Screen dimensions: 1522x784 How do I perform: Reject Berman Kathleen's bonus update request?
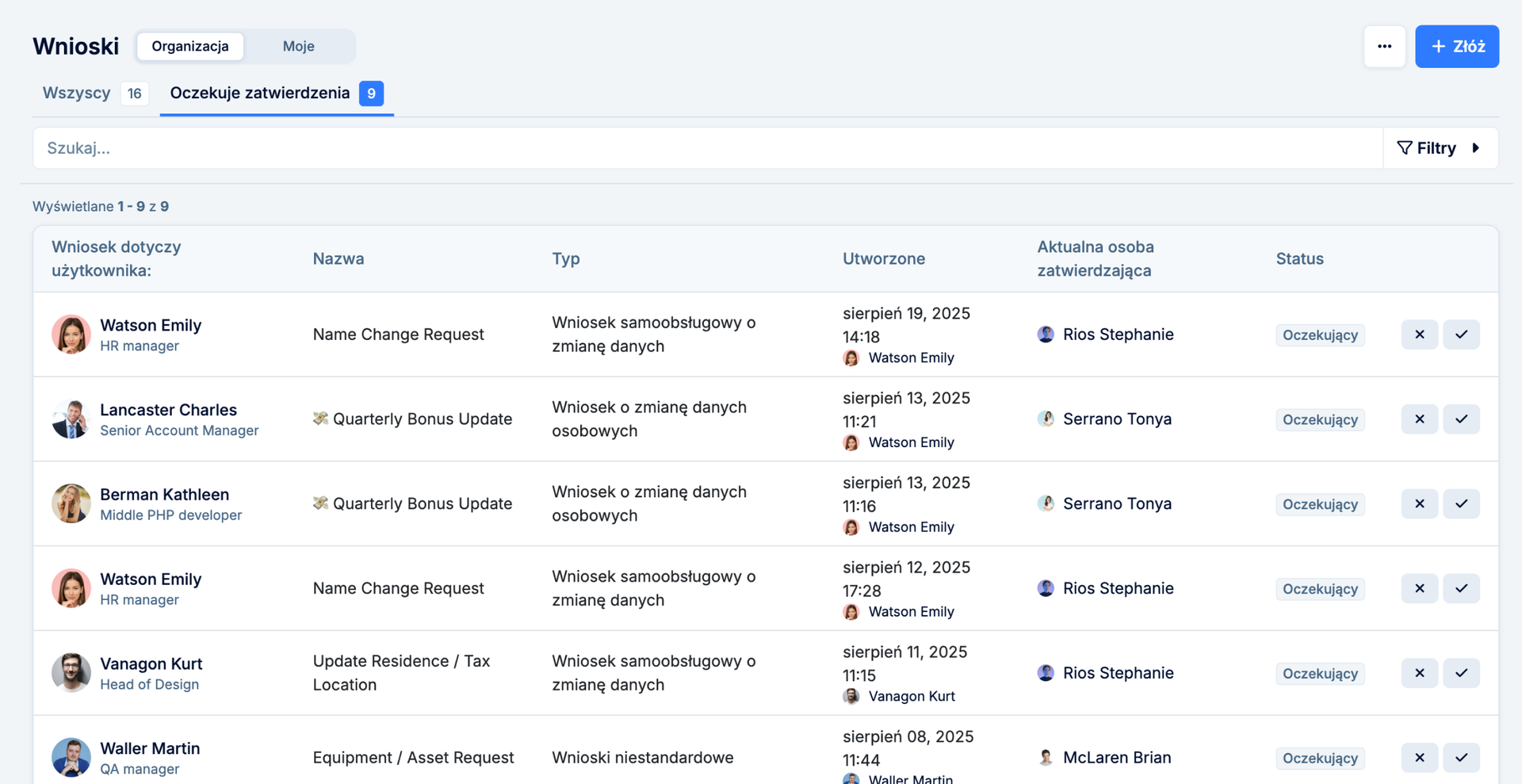point(1419,503)
